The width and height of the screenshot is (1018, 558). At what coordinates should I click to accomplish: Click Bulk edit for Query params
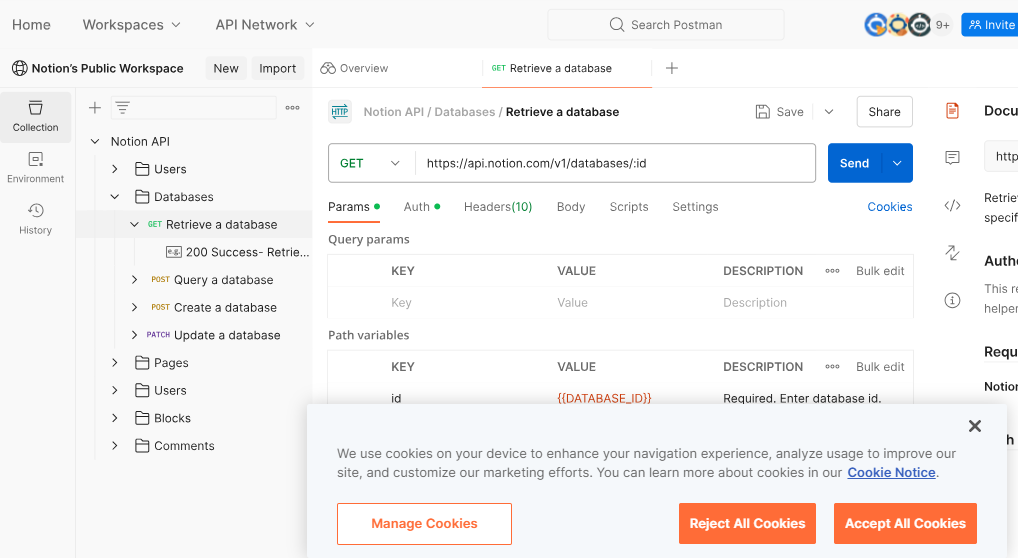(880, 271)
